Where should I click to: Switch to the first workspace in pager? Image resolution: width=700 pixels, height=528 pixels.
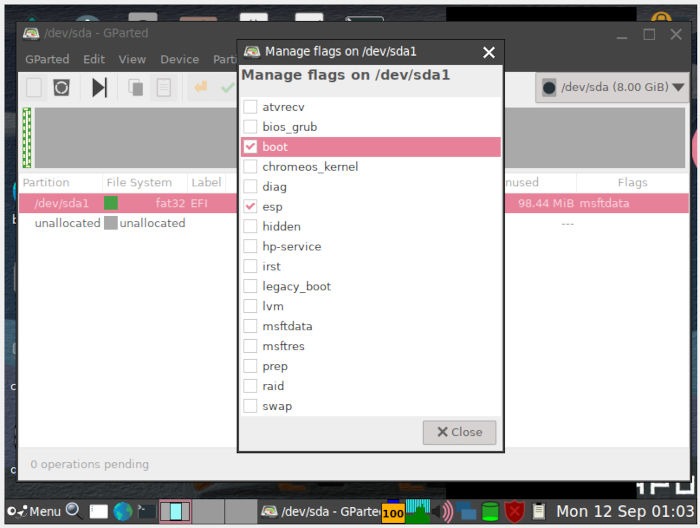pos(175,511)
